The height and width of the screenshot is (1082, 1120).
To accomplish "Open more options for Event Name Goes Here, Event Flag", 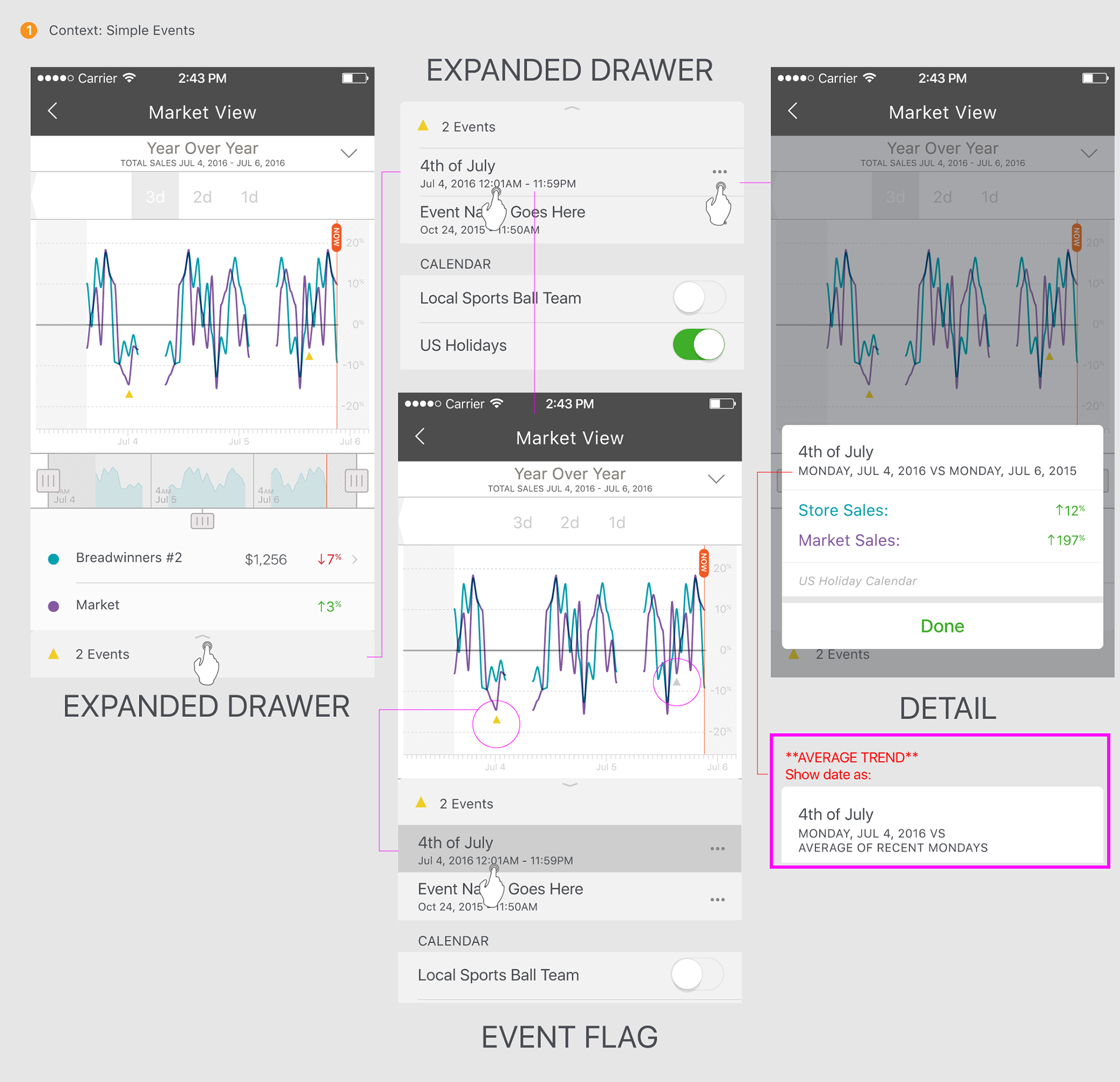I will 717,899.
